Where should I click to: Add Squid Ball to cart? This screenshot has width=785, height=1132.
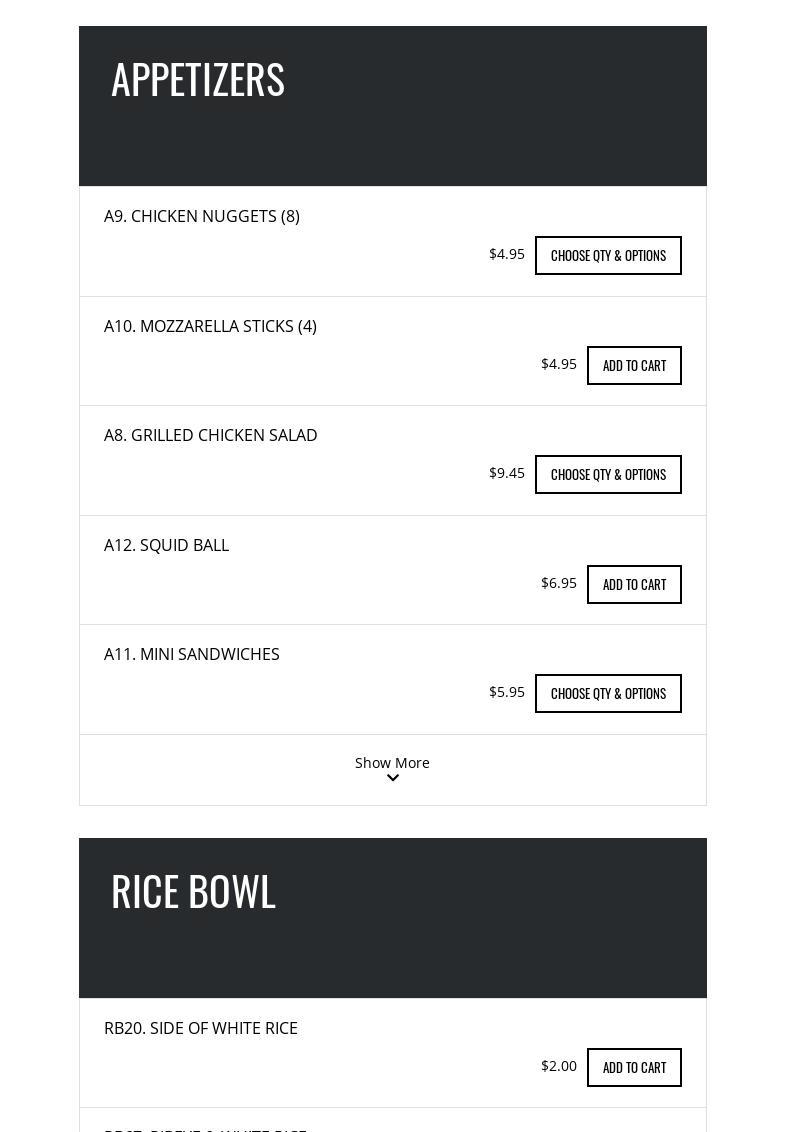pos(634,584)
